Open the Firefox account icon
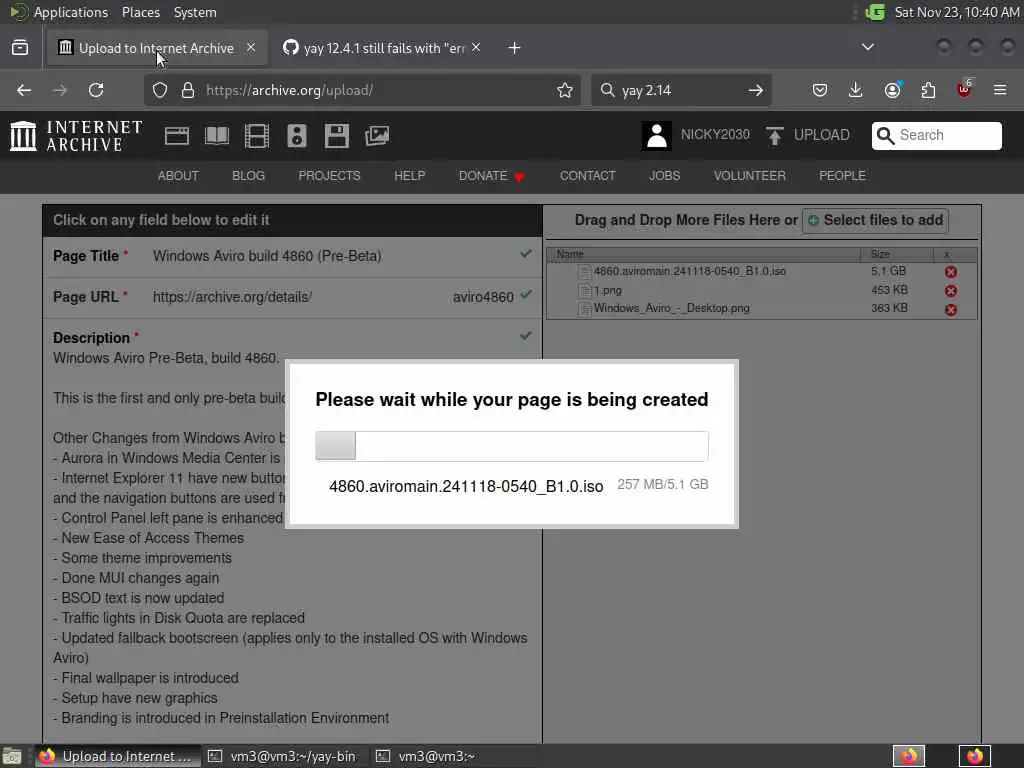This screenshot has width=1024, height=768. (x=892, y=90)
